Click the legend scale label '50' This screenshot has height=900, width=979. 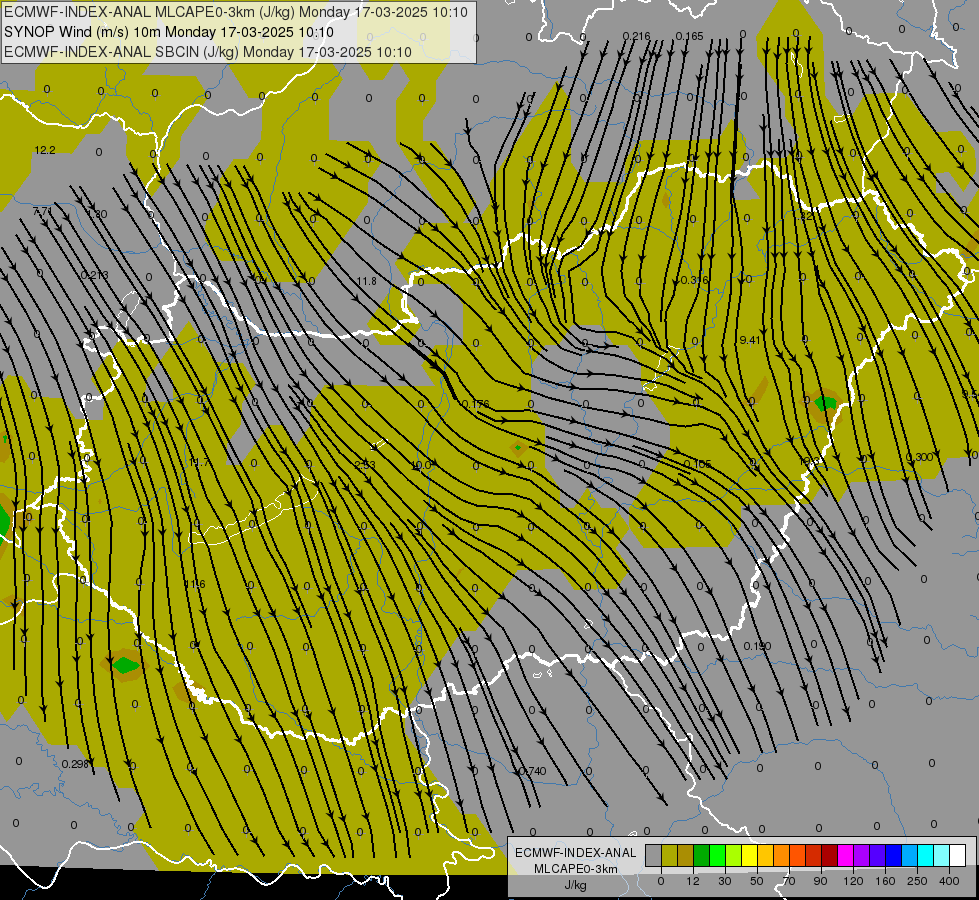tap(757, 881)
